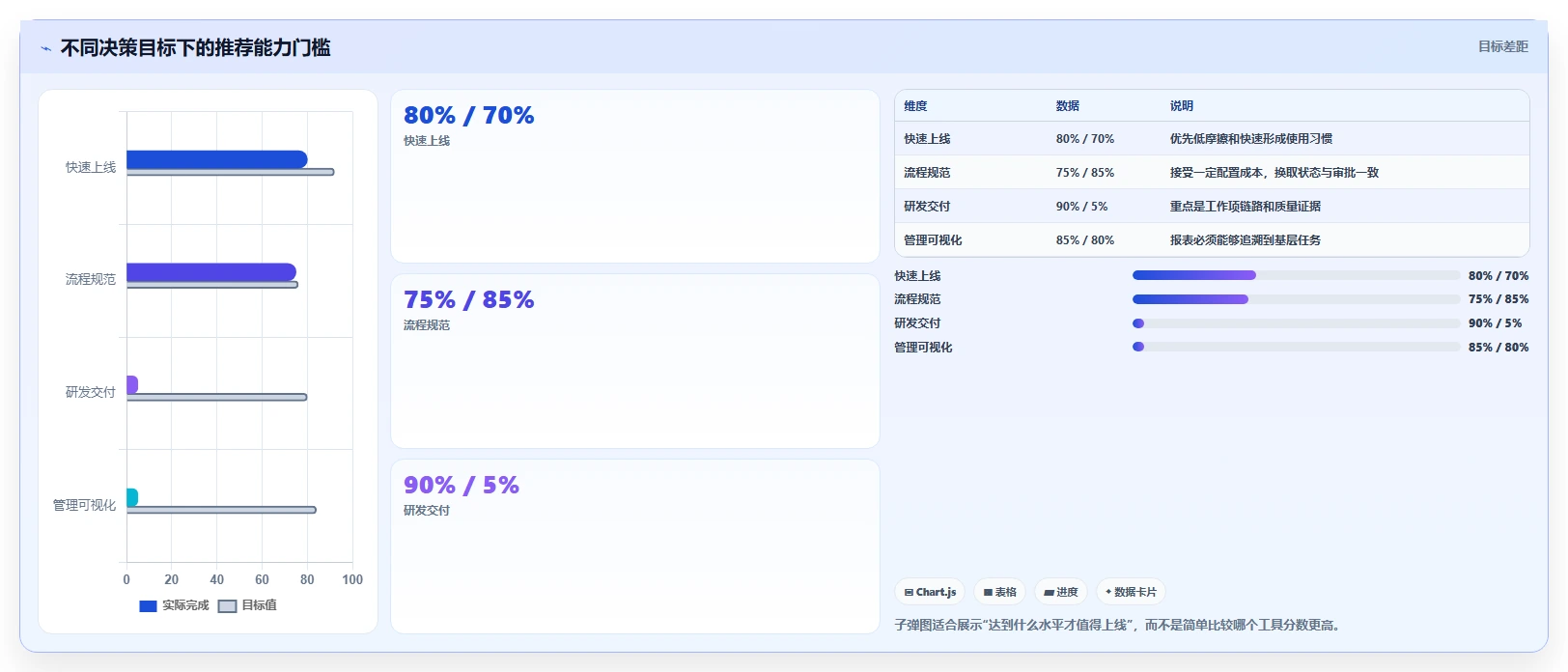This screenshot has height=672, width=1568.
Task: Click the 快速上线 actual-value bar in chart
Action: click(x=217, y=159)
